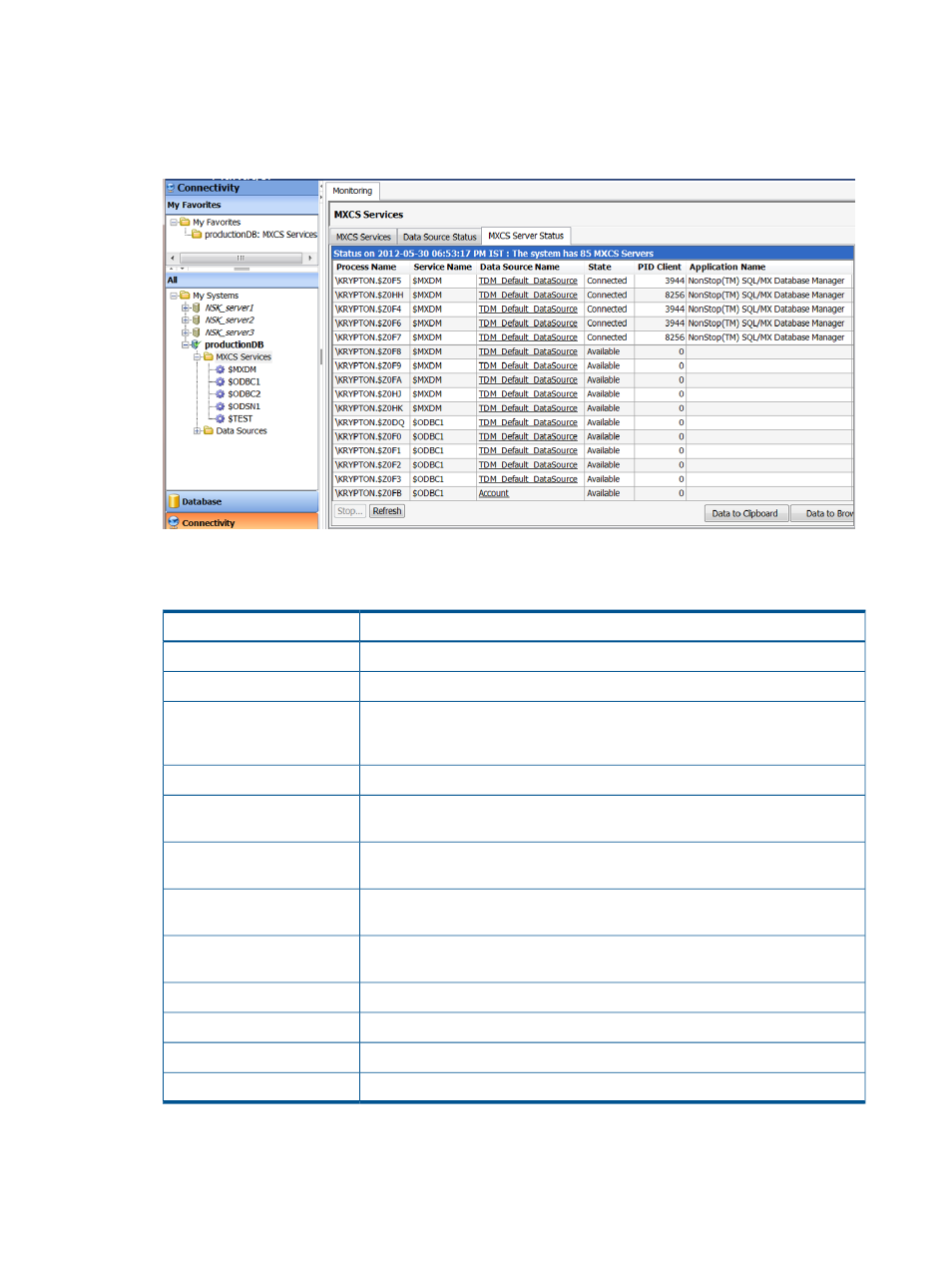Click the productionDB: MXCS Services folder icon
Screen dimensions: 952x1268
coord(197,235)
